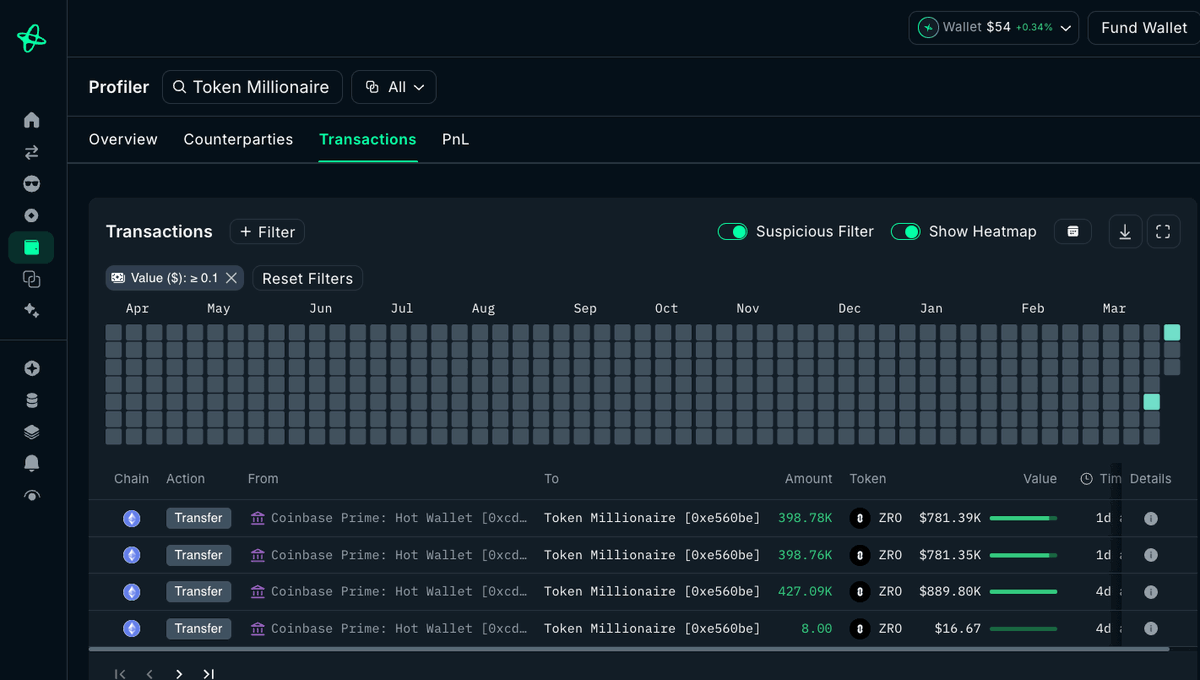Click the value bar in $889.80K row
The height and width of the screenshot is (680, 1200).
click(x=1023, y=592)
